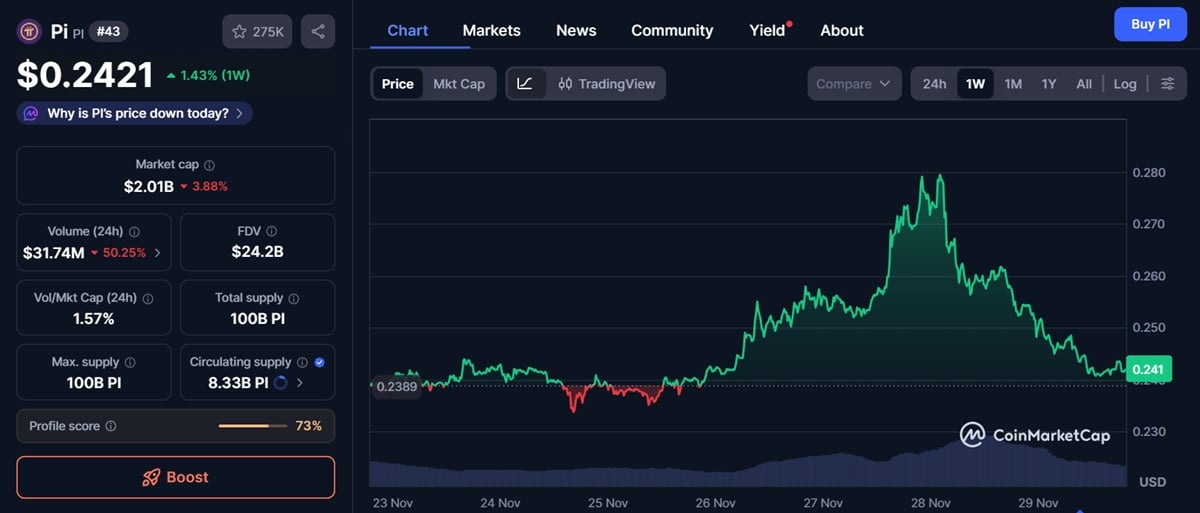Click the 0.2389 opening price label
Image resolution: width=1200 pixels, height=513 pixels.
coord(397,385)
